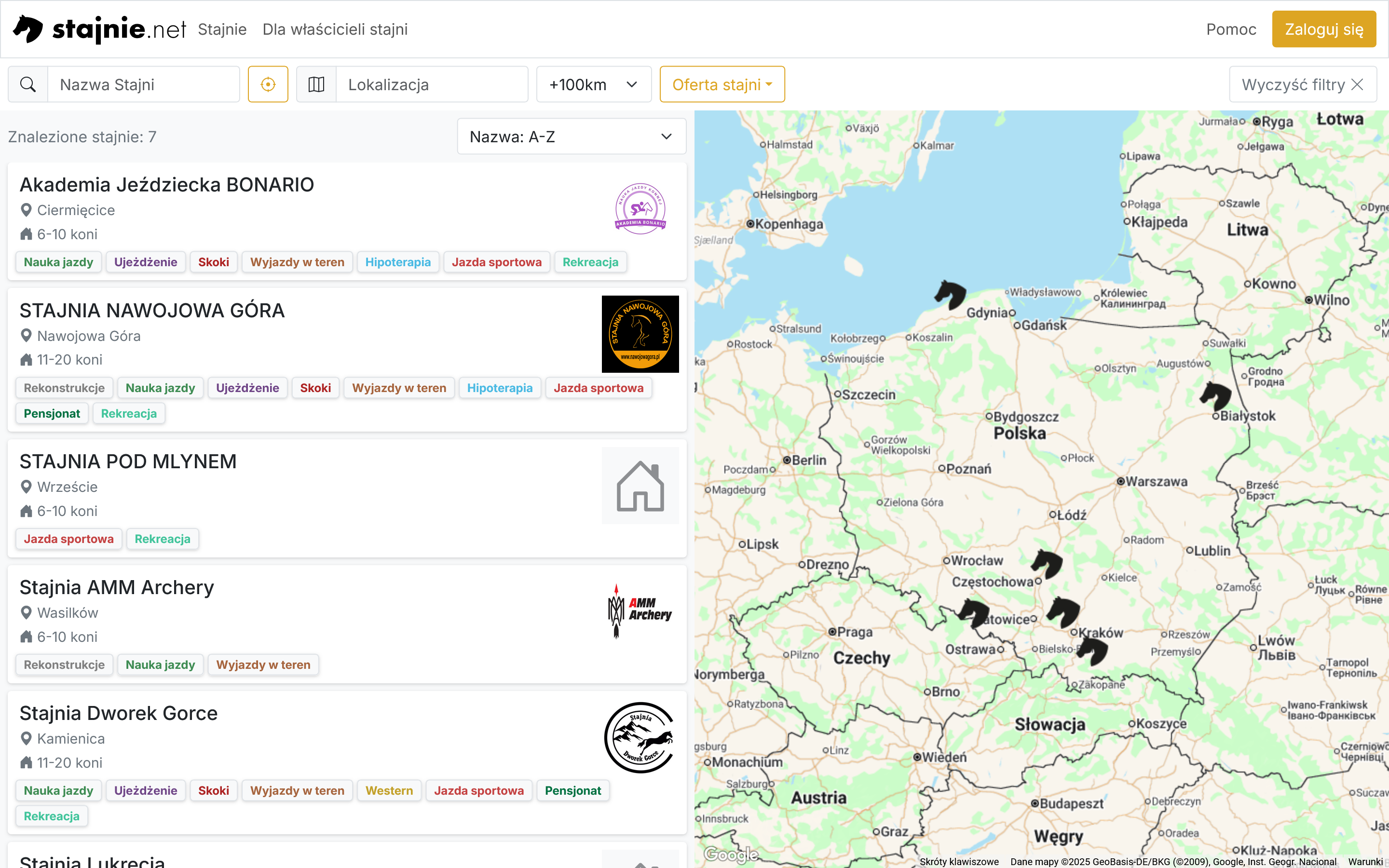This screenshot has width=1389, height=868.
Task: Use my current location target button
Action: [268, 84]
